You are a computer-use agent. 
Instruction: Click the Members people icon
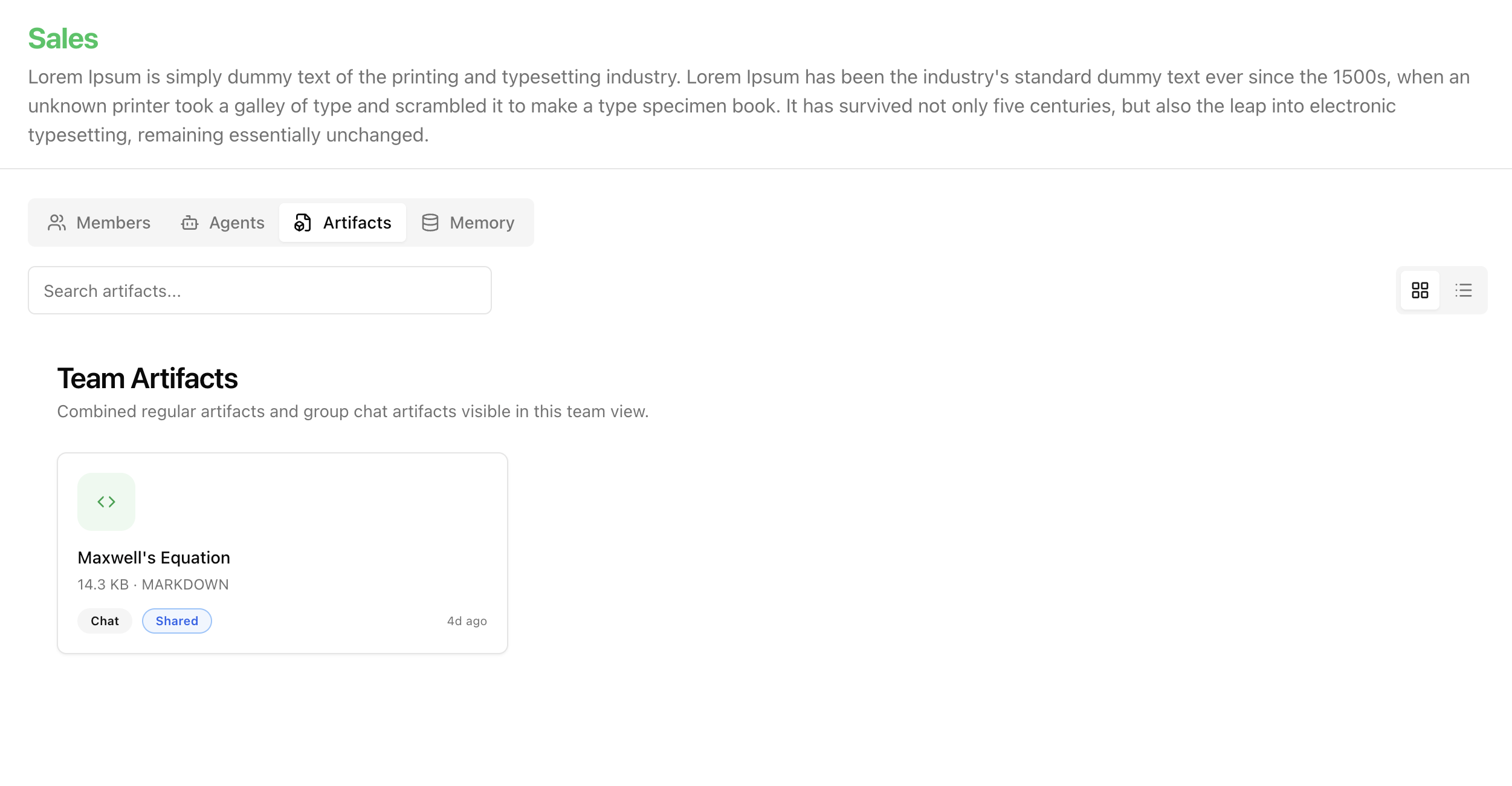tap(57, 222)
